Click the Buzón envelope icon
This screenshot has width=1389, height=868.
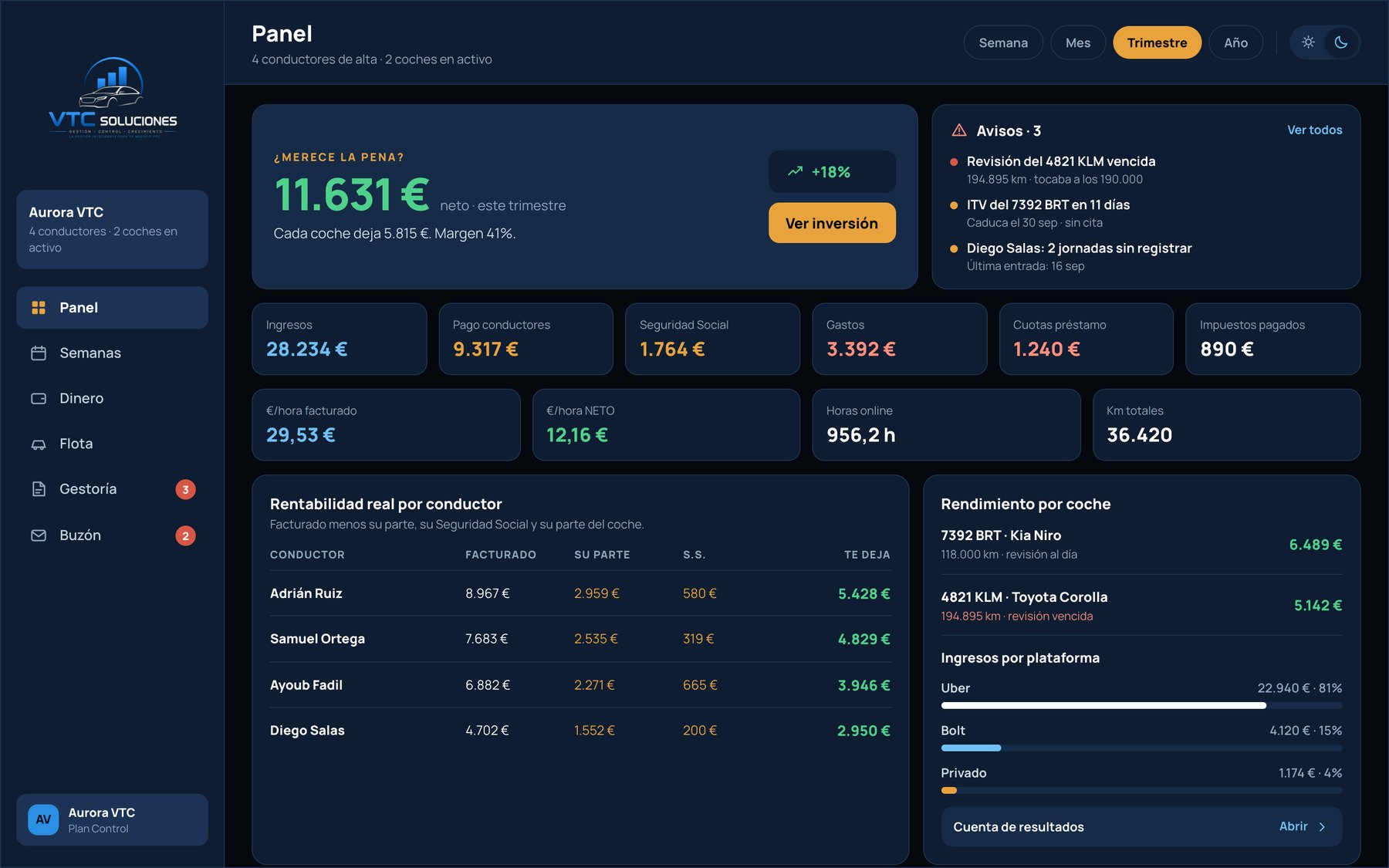(39, 535)
